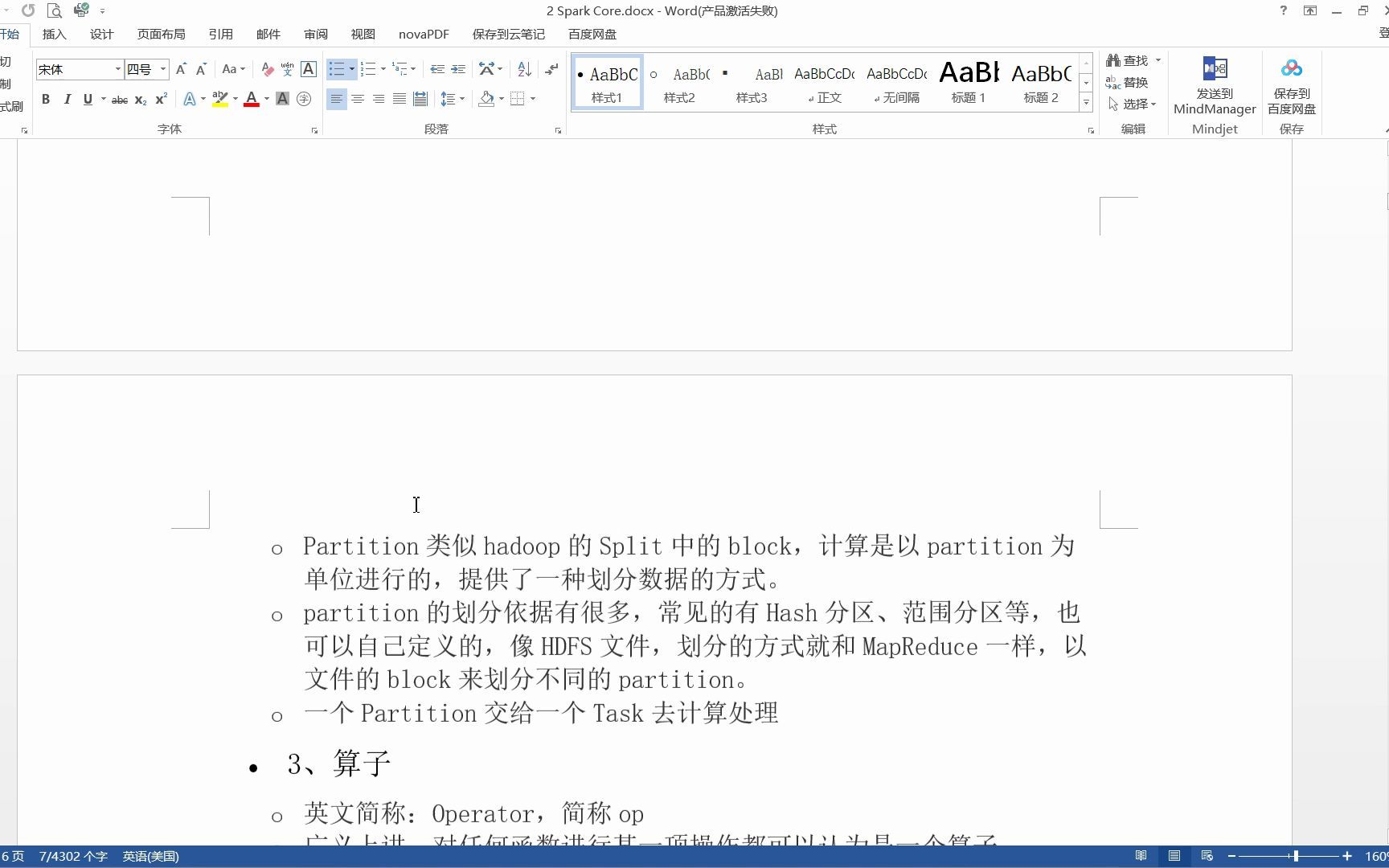
Task: Open text effects dropdown arrow
Action: pyautogui.click(x=203, y=99)
